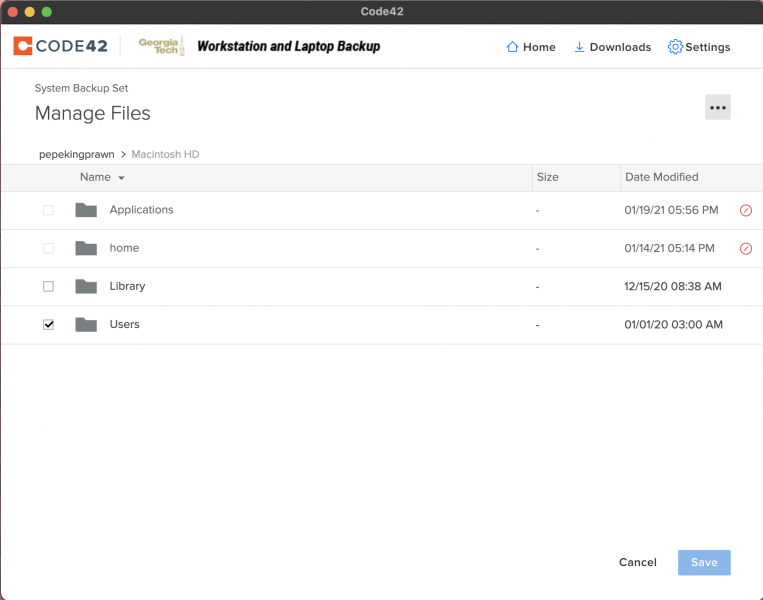Screen dimensions: 763x600
Task: Click excluded icon on Applications row
Action: pos(746,210)
